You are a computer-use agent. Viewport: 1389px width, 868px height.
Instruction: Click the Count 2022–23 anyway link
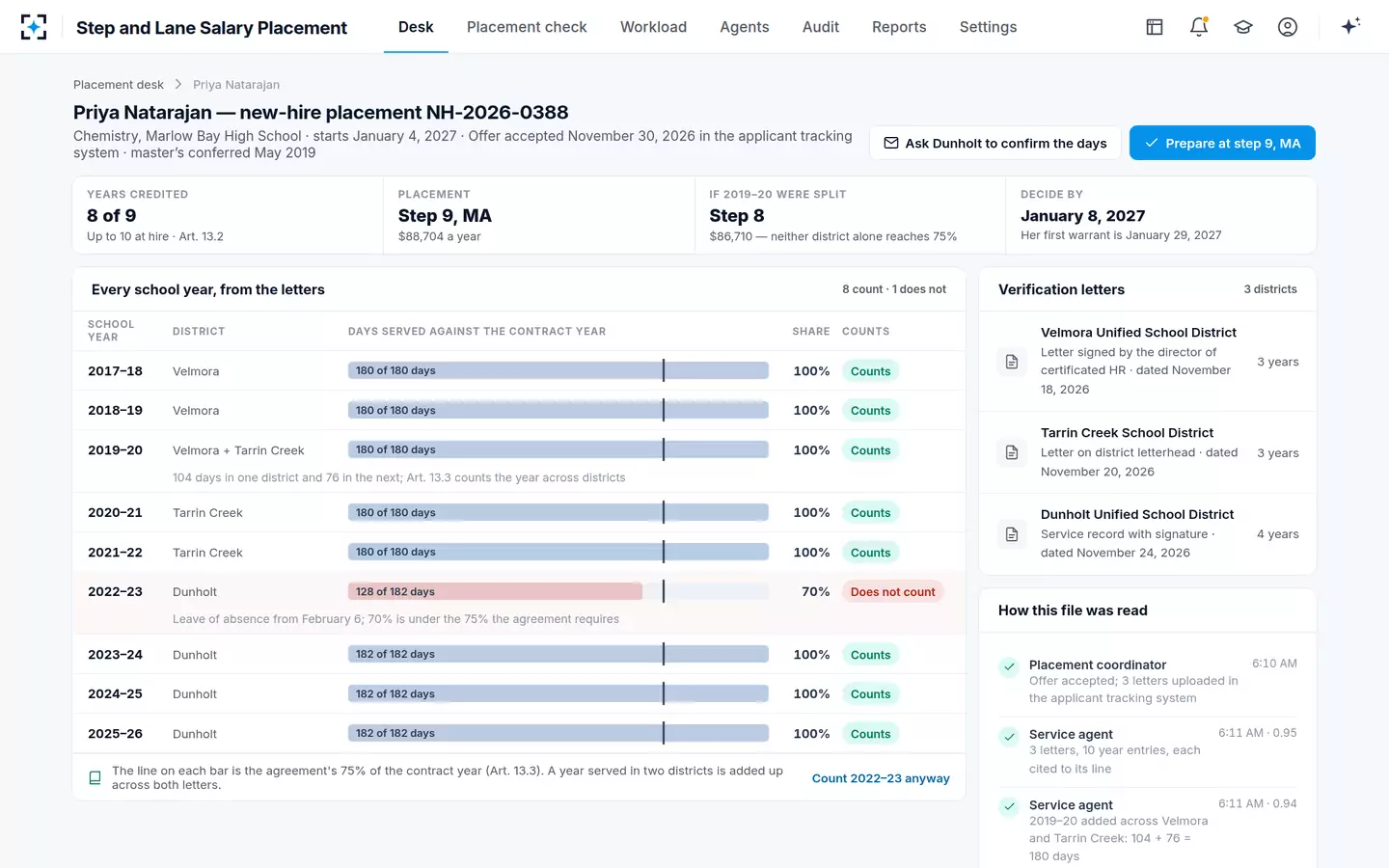[881, 778]
